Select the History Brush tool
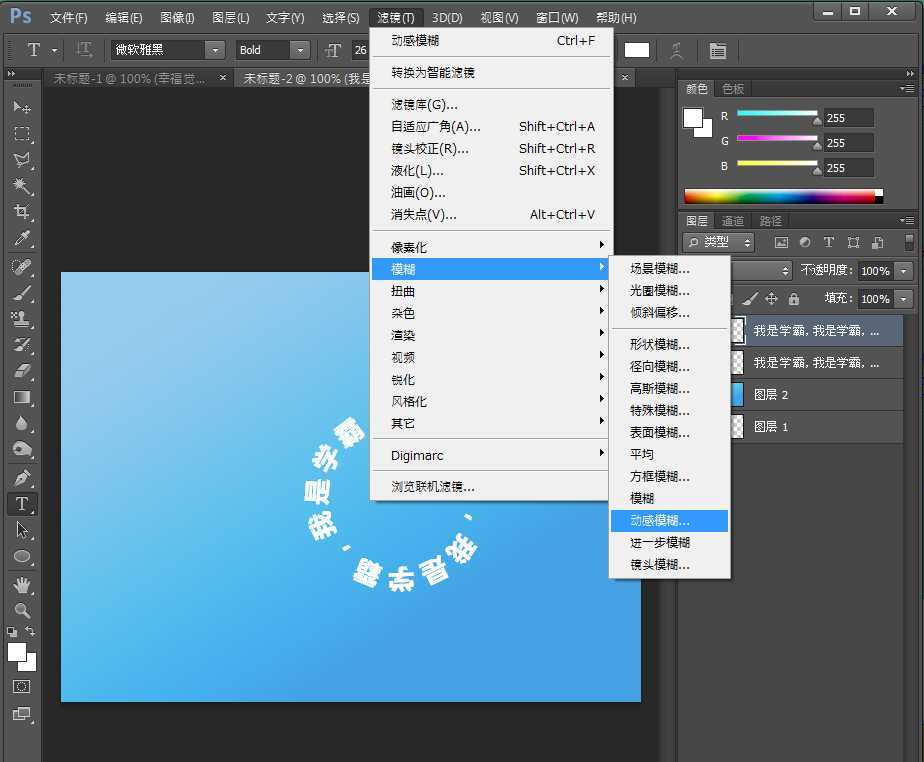This screenshot has width=924, height=762. click(x=22, y=345)
